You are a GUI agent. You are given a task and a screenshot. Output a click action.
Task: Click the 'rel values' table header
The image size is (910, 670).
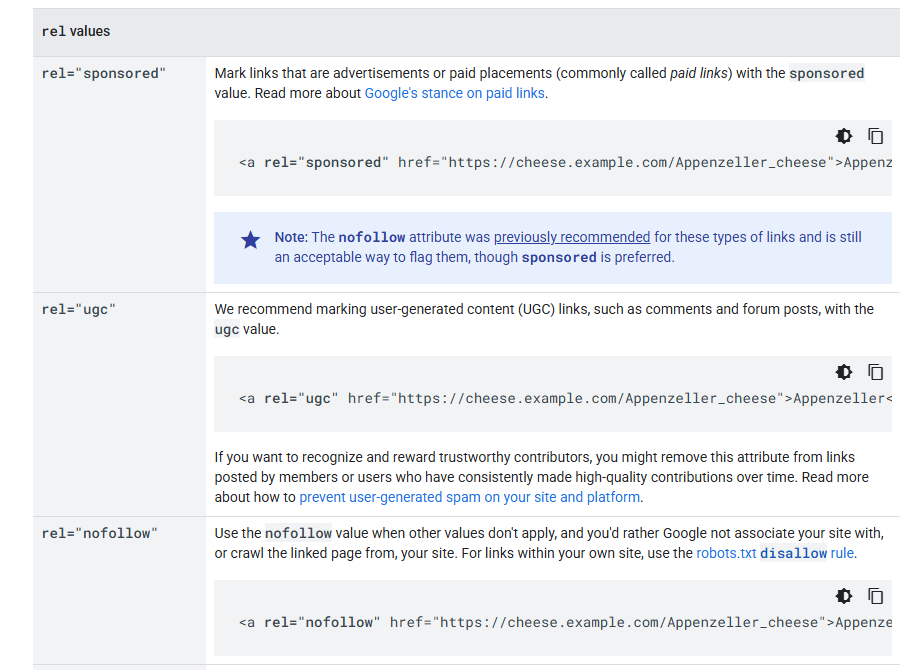467,32
